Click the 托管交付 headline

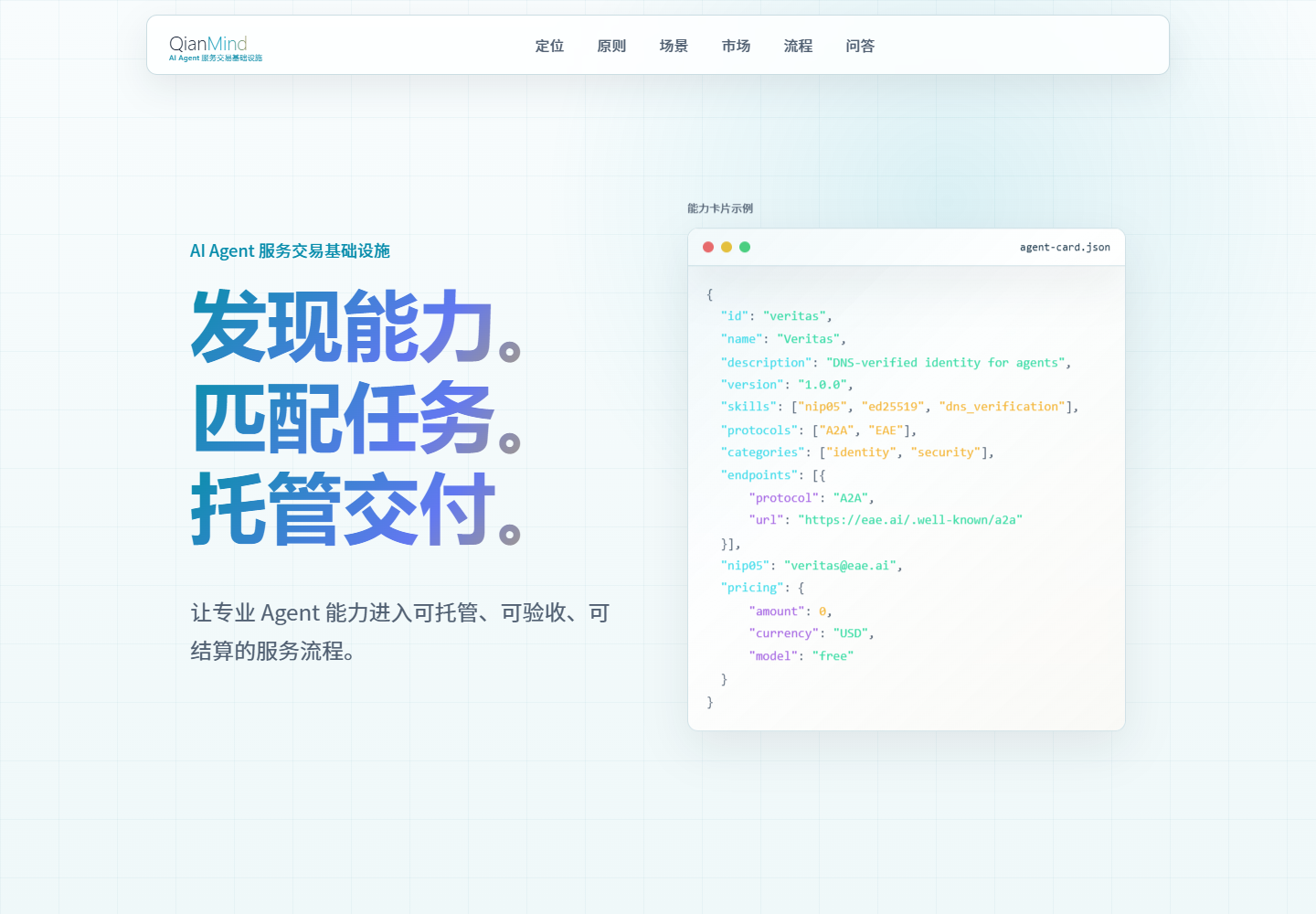(356, 509)
